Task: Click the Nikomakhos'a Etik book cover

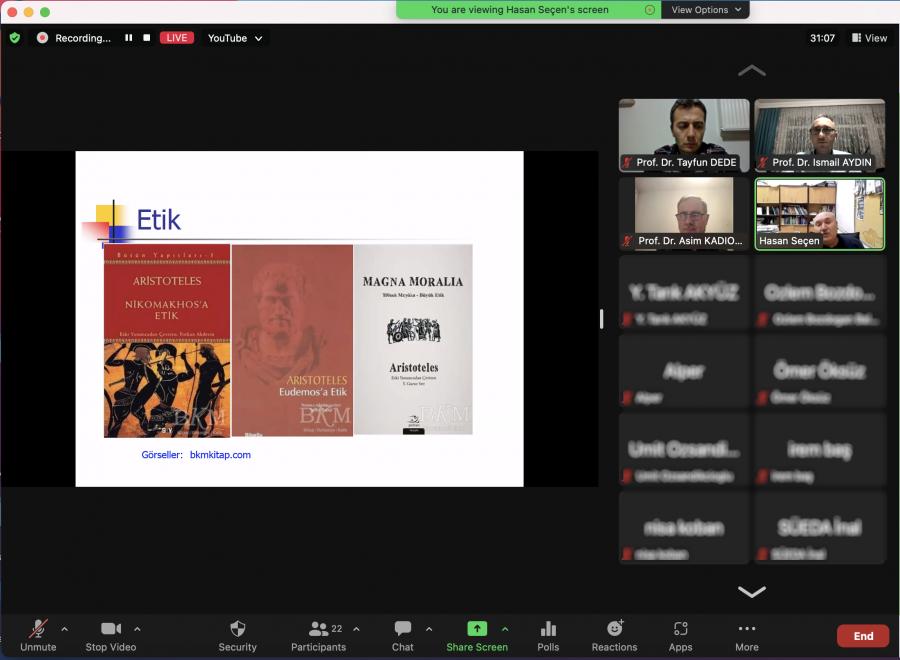Action: tap(167, 341)
